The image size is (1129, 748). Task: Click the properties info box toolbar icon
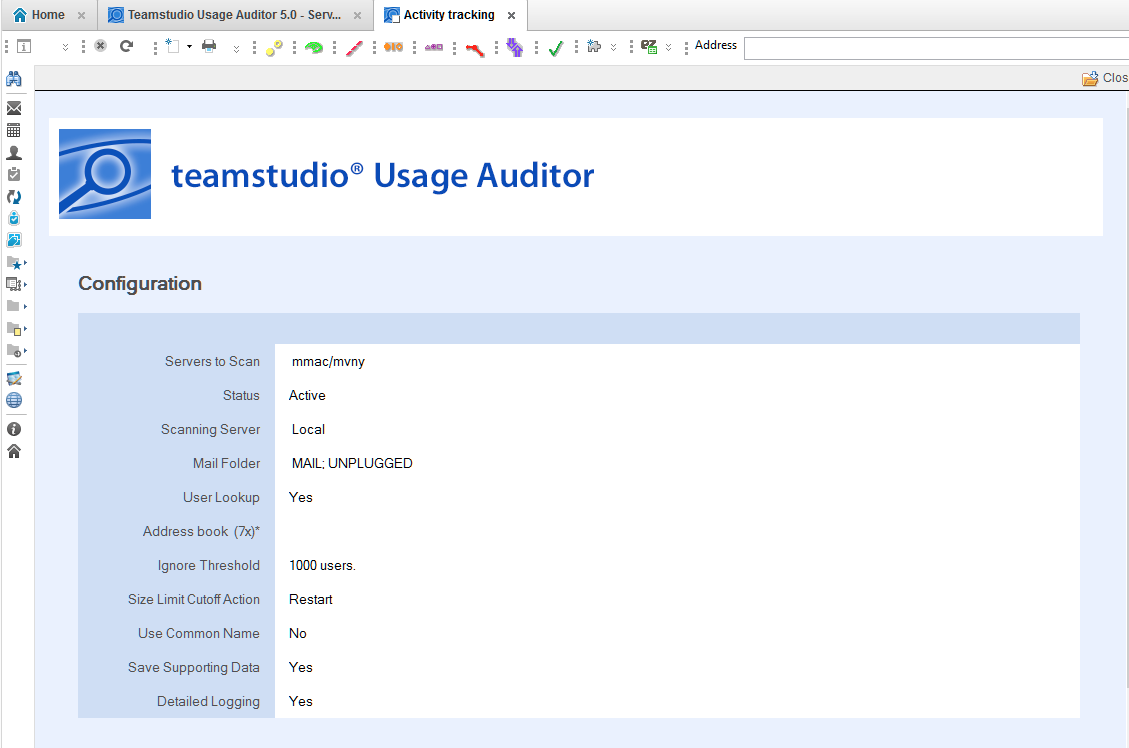pyautogui.click(x=24, y=47)
